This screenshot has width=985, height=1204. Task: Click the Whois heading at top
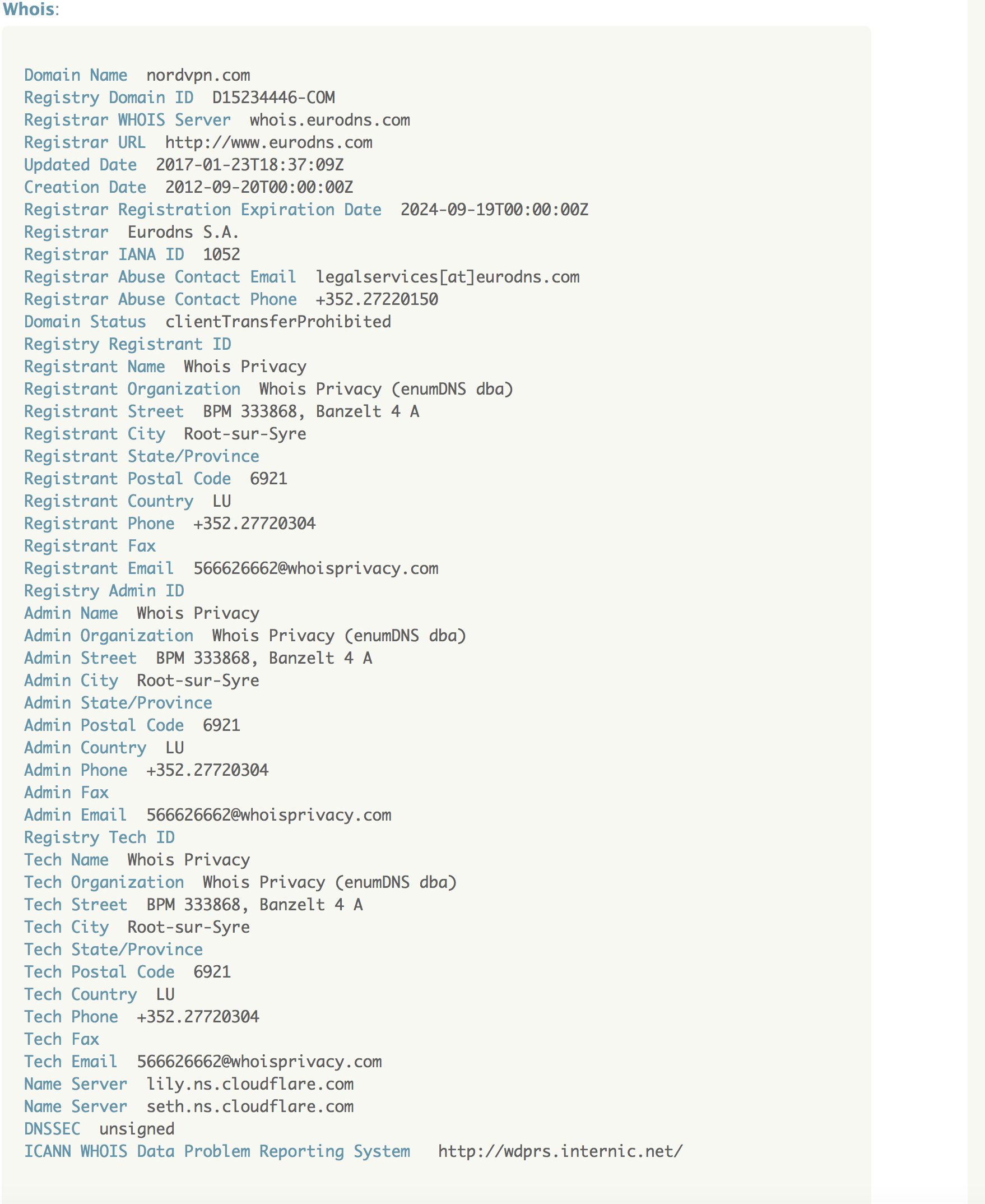point(30,10)
